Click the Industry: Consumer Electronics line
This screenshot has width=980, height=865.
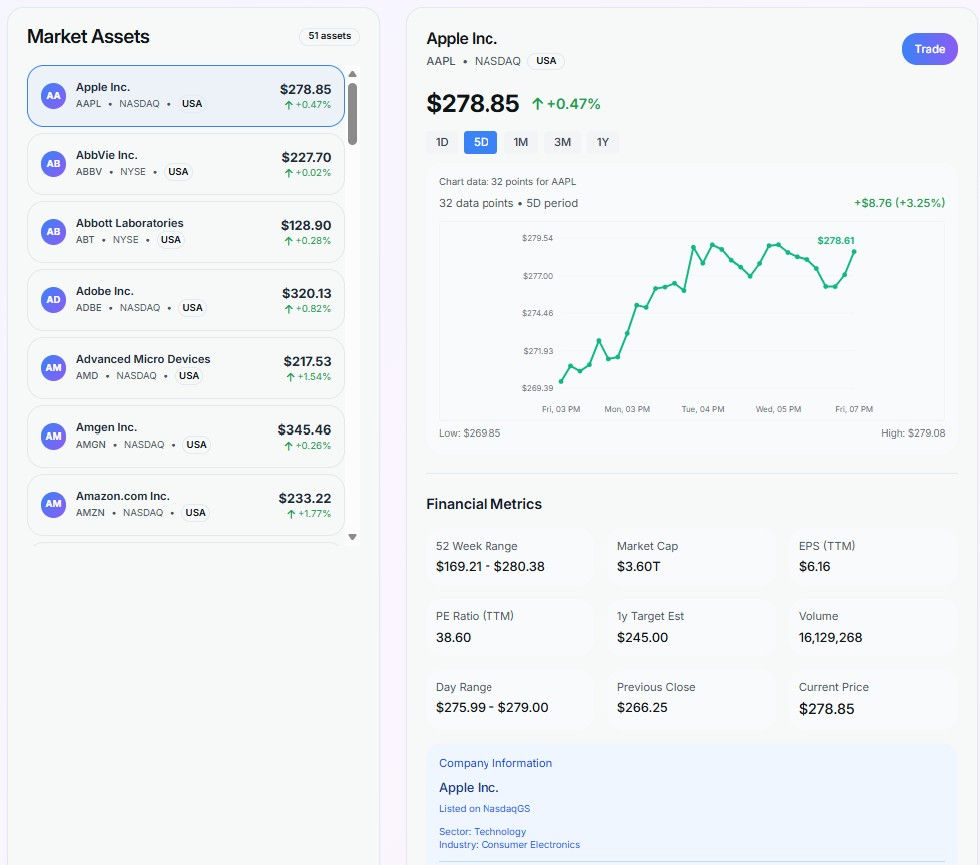point(509,845)
